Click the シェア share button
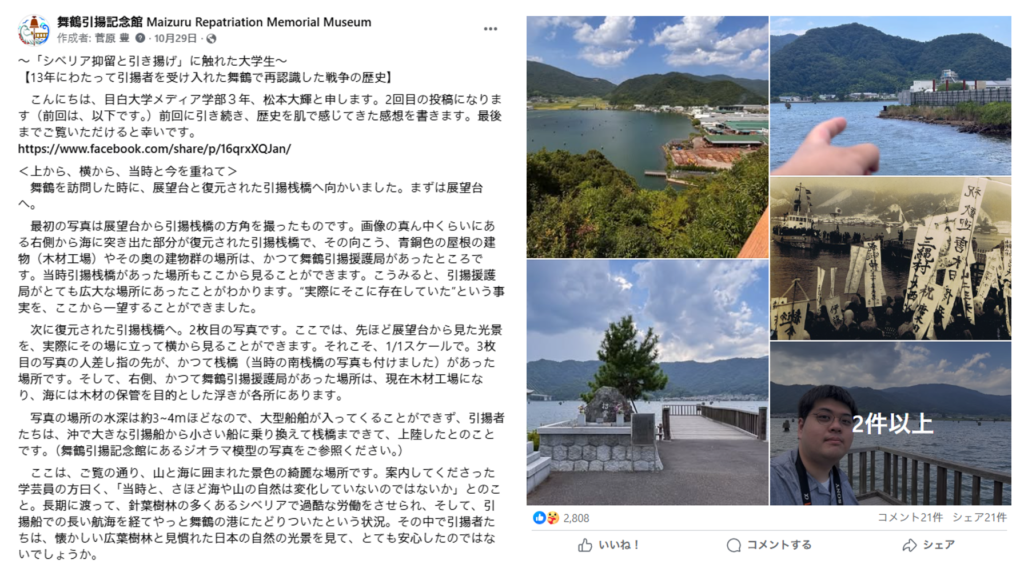The image size is (1024, 568). point(929,545)
